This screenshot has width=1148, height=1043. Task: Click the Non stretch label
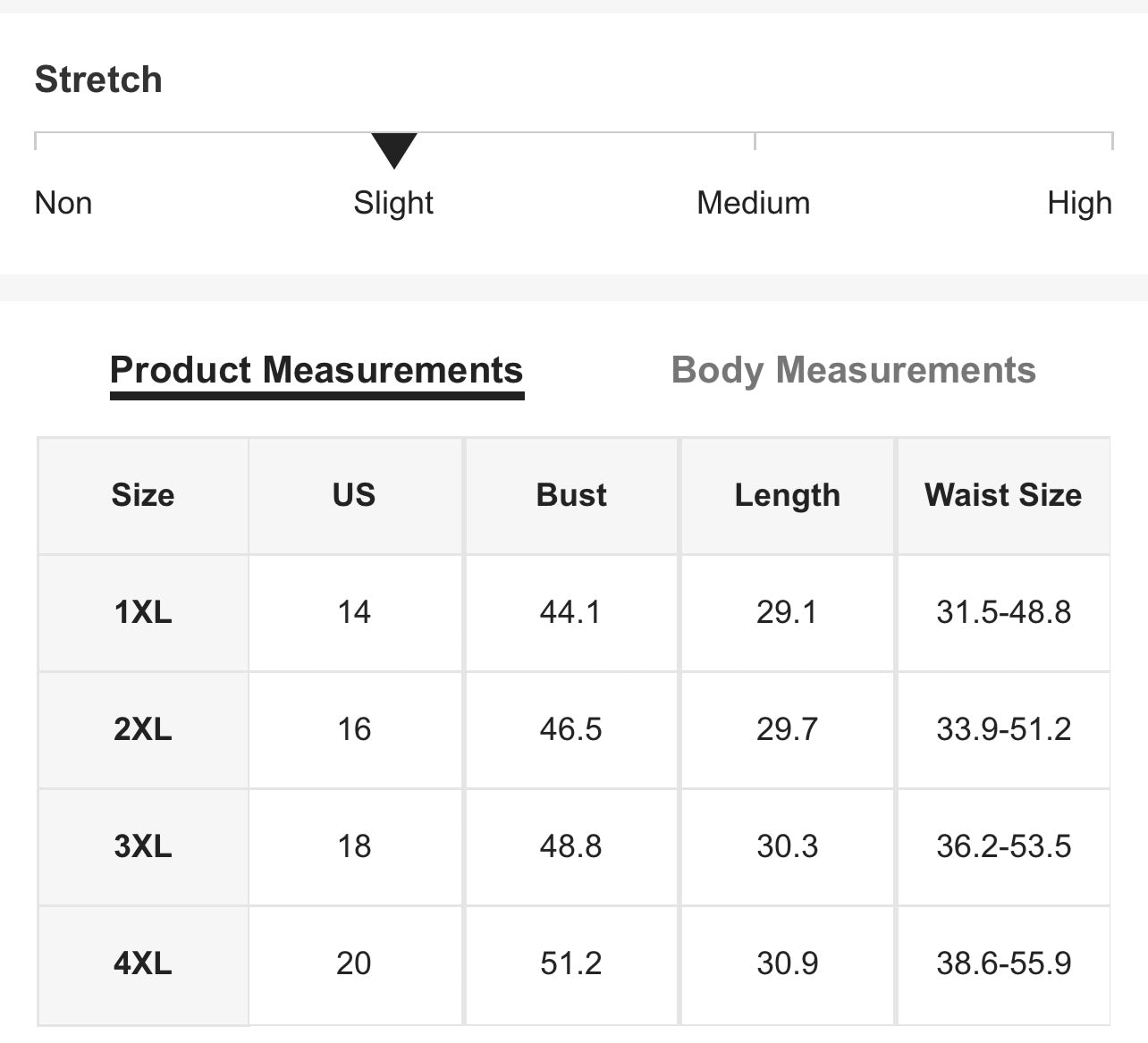pos(63,203)
